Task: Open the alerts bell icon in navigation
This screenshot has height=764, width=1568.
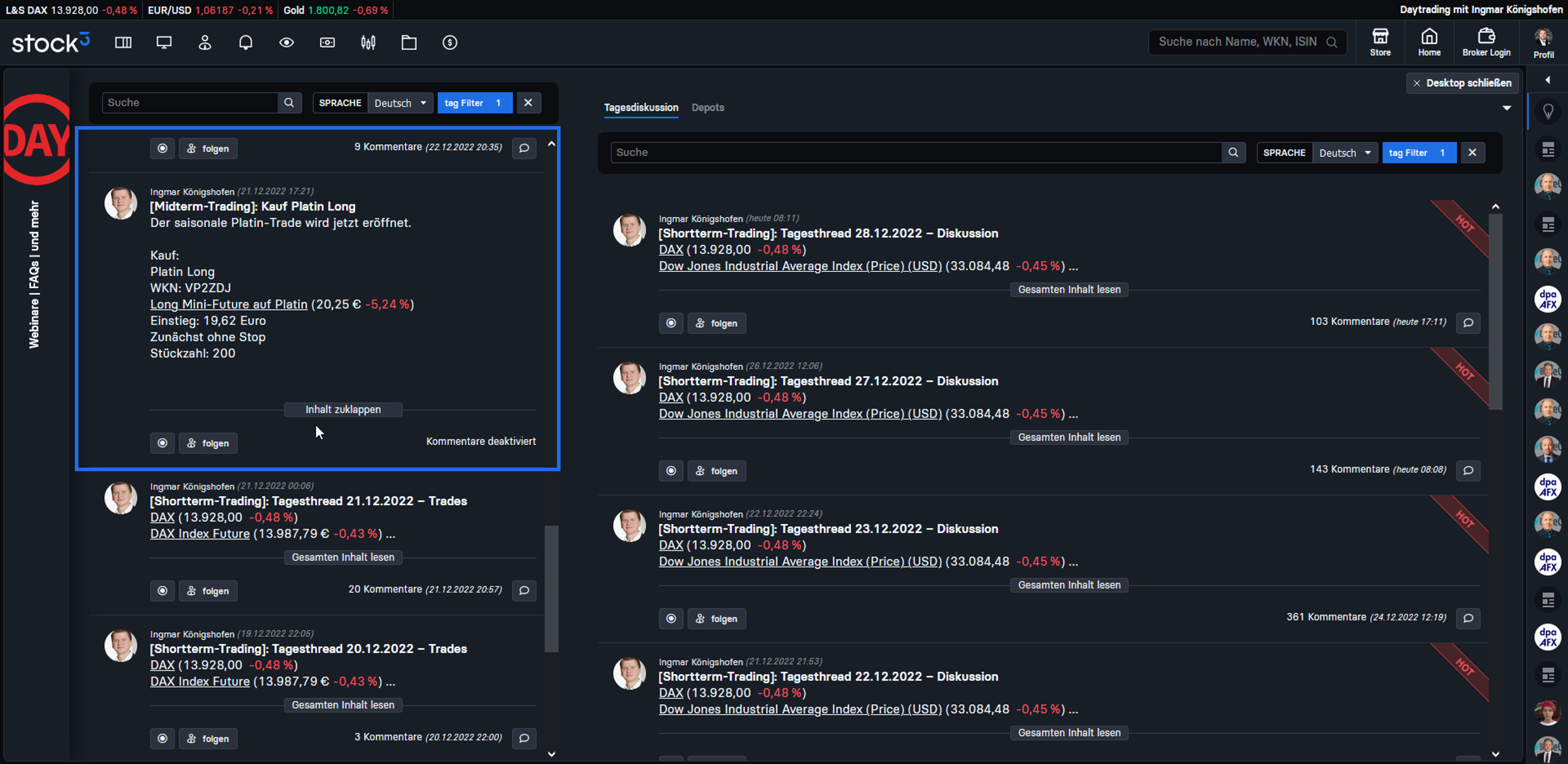Action: 245,43
